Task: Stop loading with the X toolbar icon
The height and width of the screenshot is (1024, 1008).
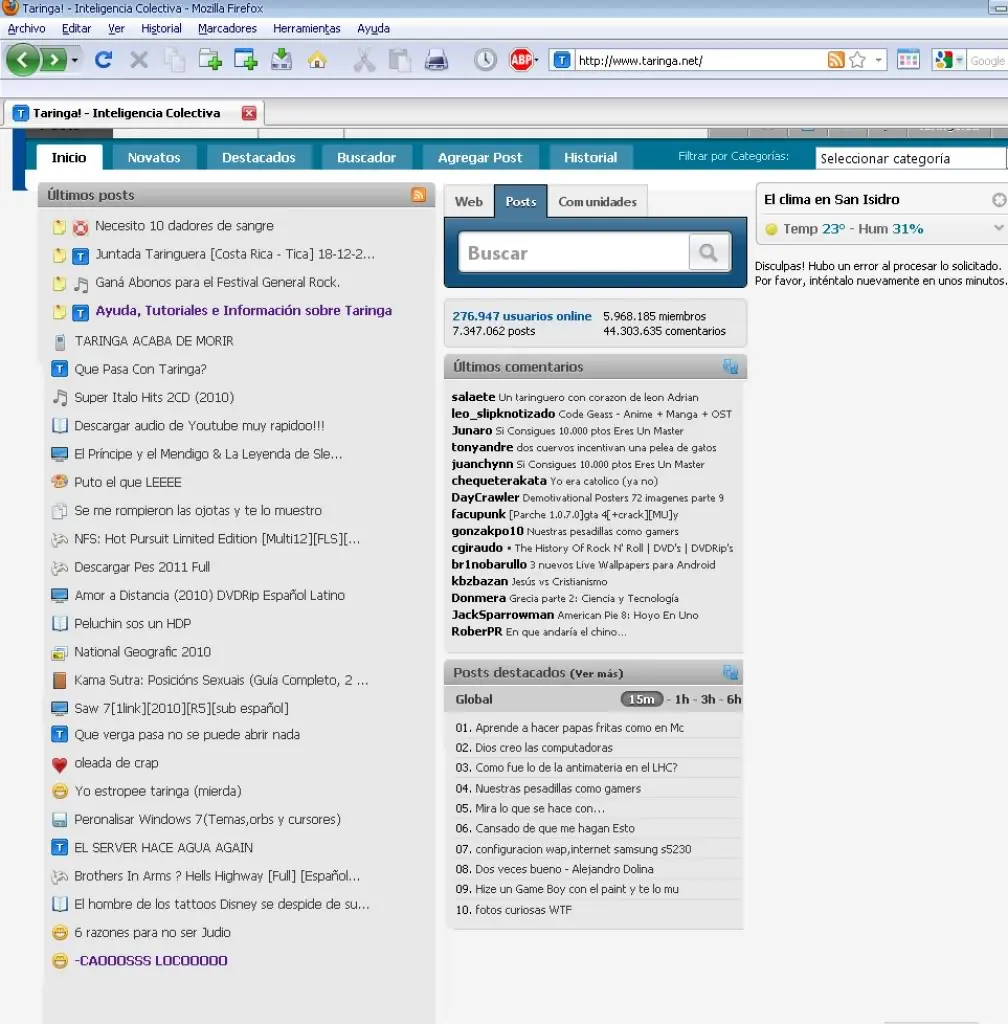Action: [138, 60]
